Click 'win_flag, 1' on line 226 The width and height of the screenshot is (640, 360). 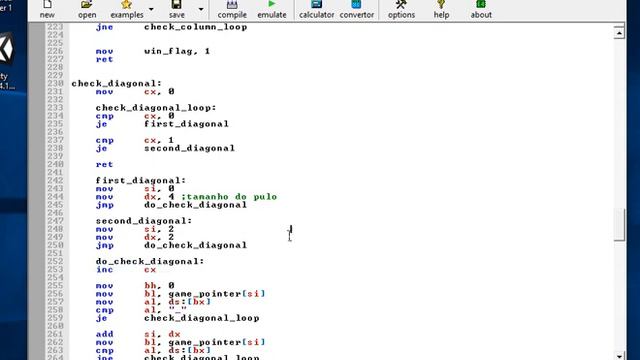pos(177,51)
